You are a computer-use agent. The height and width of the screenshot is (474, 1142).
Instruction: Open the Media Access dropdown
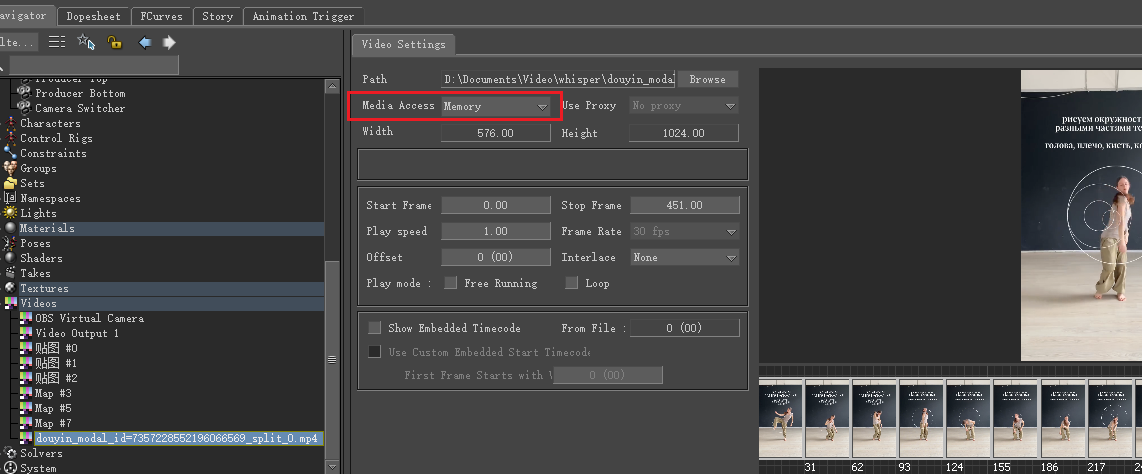click(x=496, y=106)
